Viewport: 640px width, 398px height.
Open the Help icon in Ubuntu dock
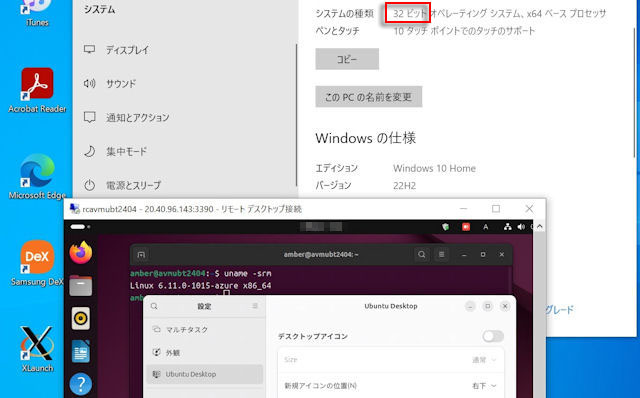(81, 384)
